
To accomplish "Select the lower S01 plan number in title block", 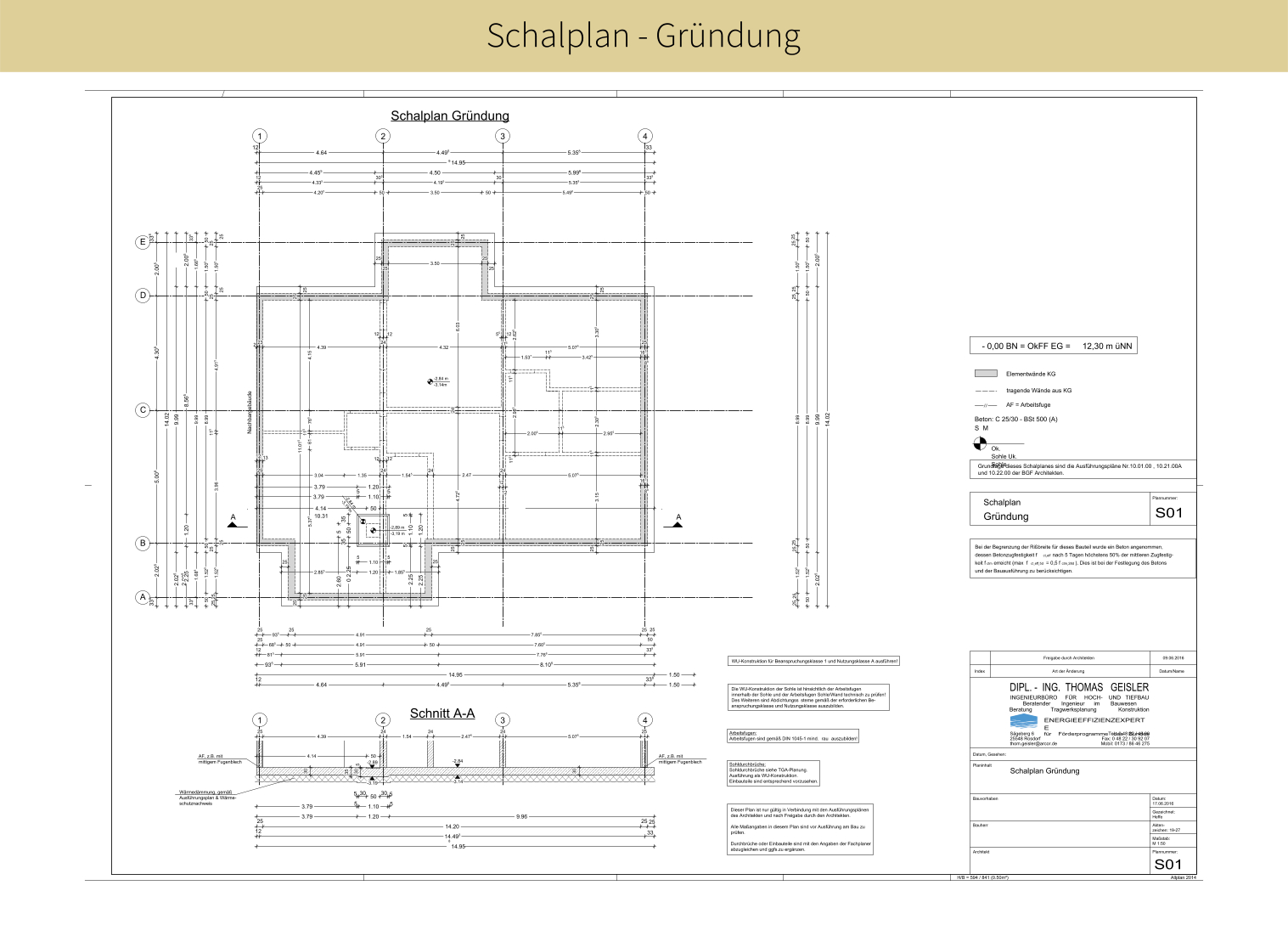I will point(1169,865).
